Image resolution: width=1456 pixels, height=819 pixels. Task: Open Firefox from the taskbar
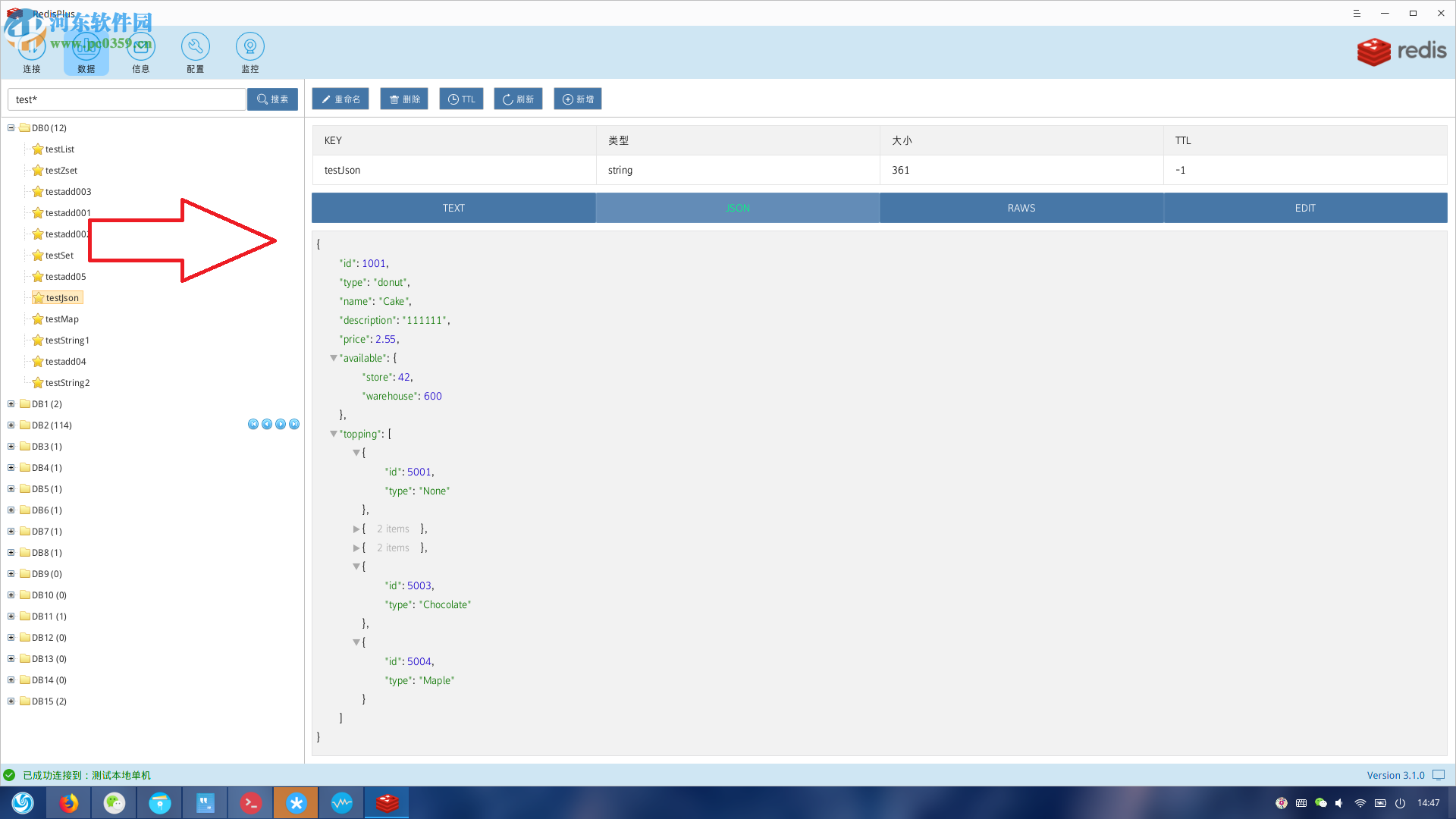coord(68,802)
